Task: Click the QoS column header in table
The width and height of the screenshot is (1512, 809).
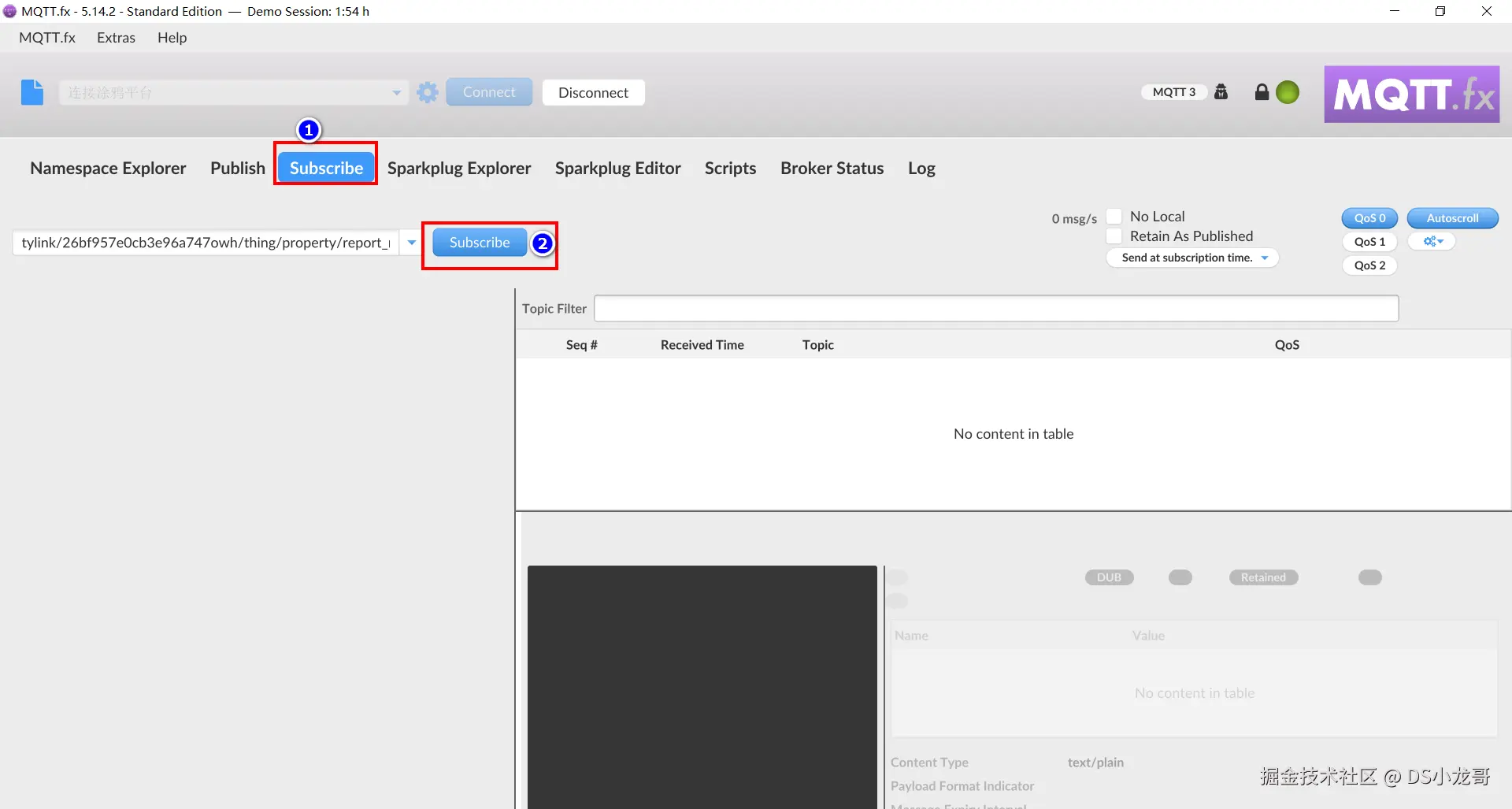Action: (1287, 345)
